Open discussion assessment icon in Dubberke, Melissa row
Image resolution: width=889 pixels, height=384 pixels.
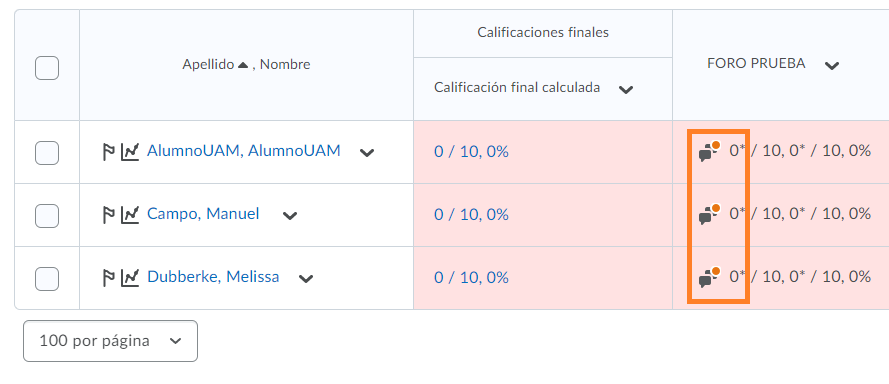point(709,277)
